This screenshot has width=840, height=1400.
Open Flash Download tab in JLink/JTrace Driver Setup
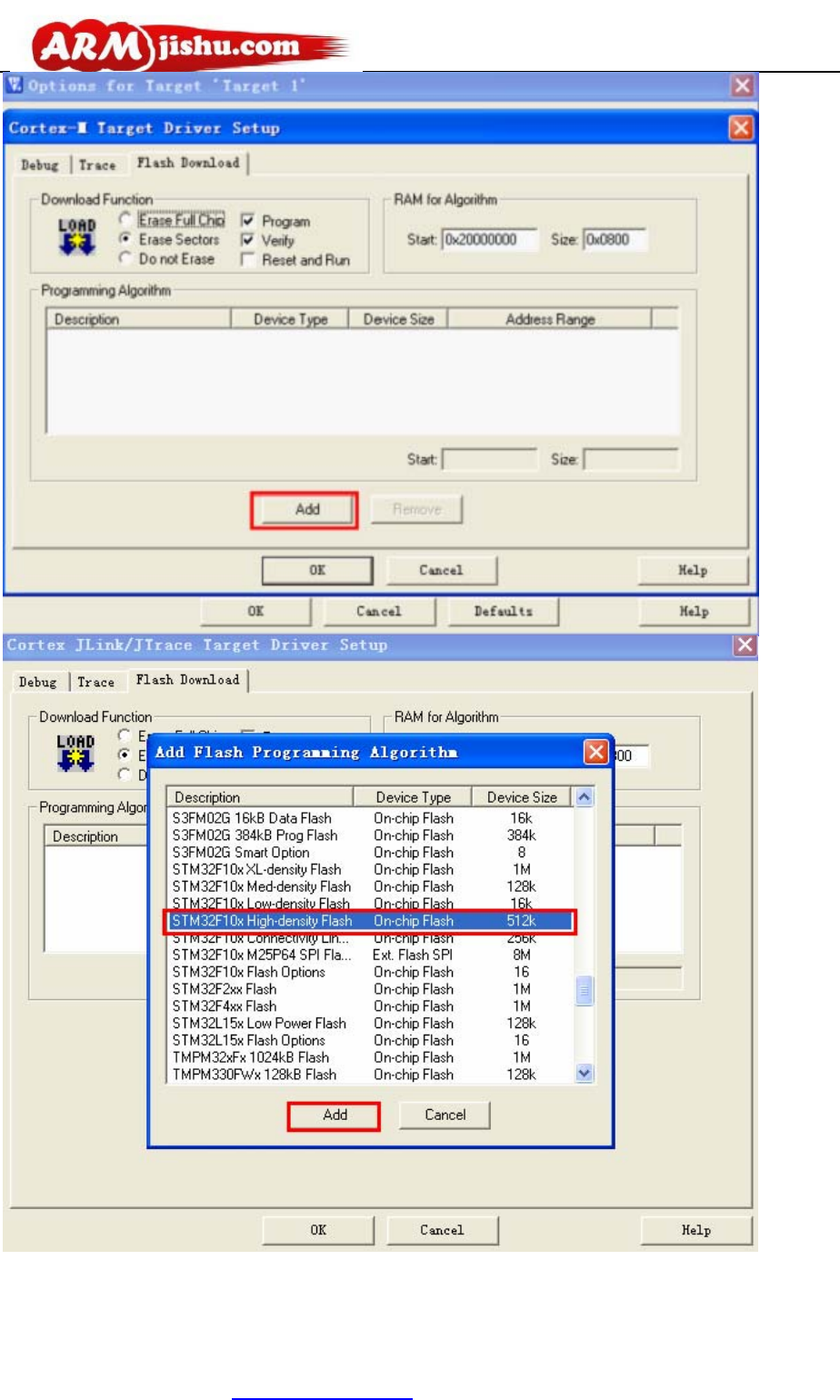pyautogui.click(x=188, y=680)
